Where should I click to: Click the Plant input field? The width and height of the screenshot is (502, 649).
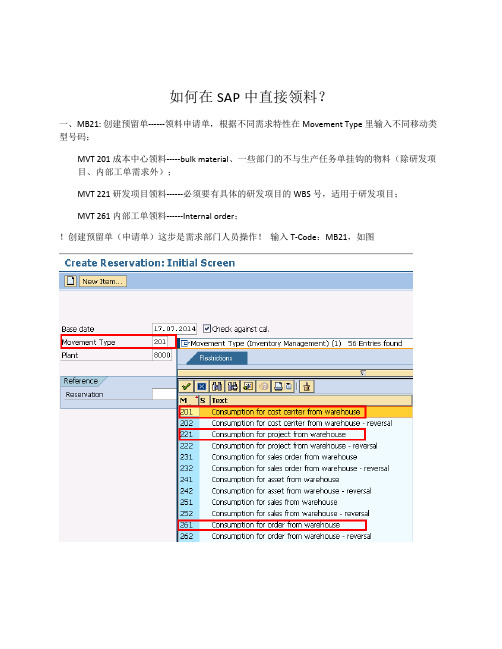(162, 355)
